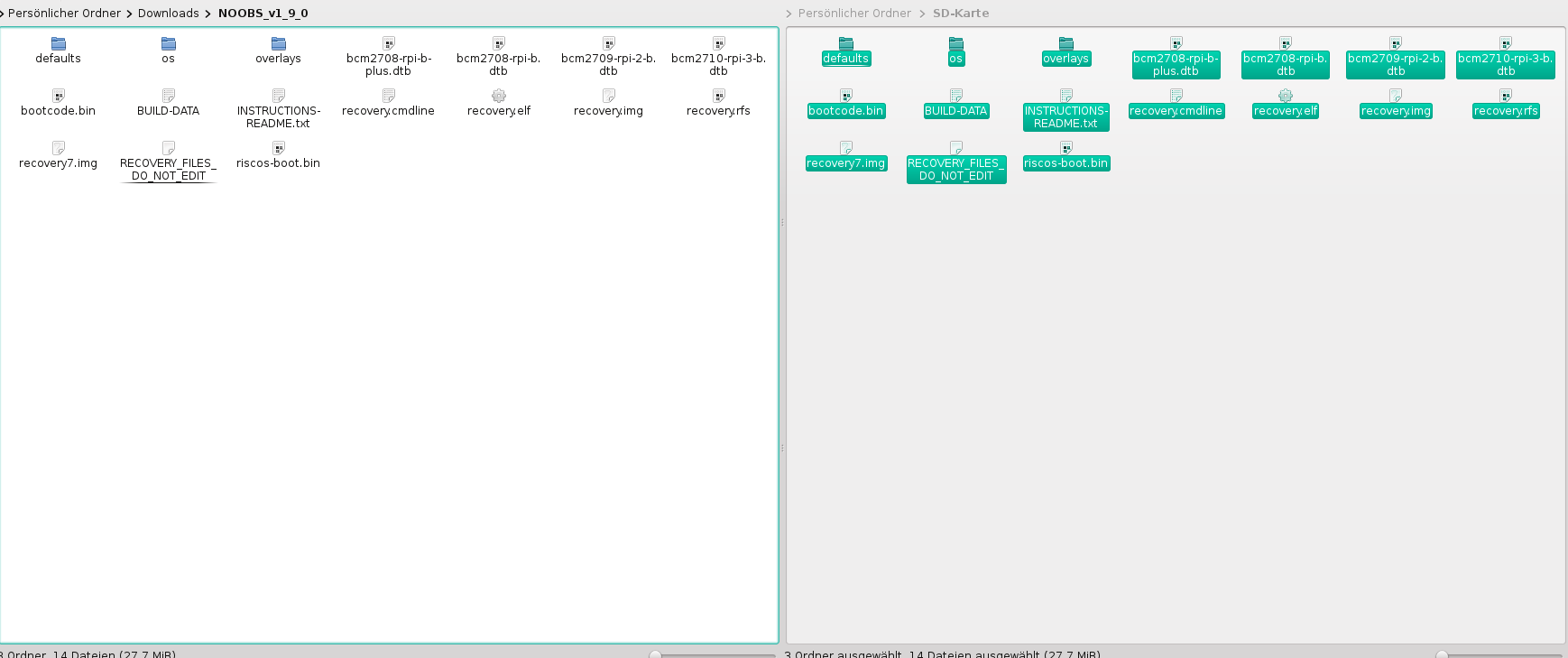Select recovery.elf gear icon in left pane
Screen dimensions: 1568x658
[x=499, y=96]
